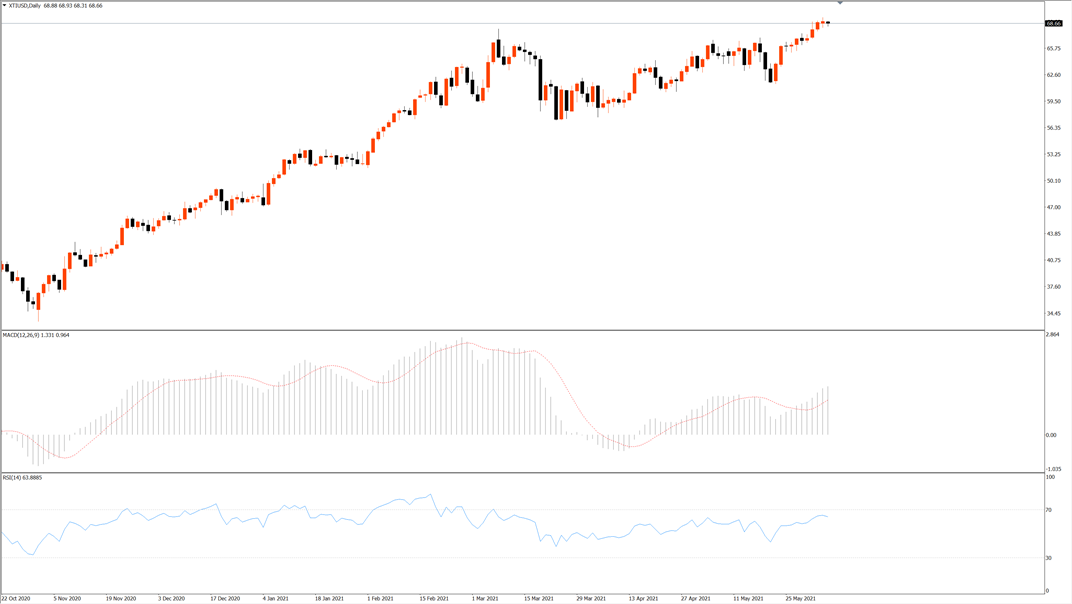Click the XTIUSD,Daily chart title
The width and height of the screenshot is (1072, 604).
click(25, 5)
